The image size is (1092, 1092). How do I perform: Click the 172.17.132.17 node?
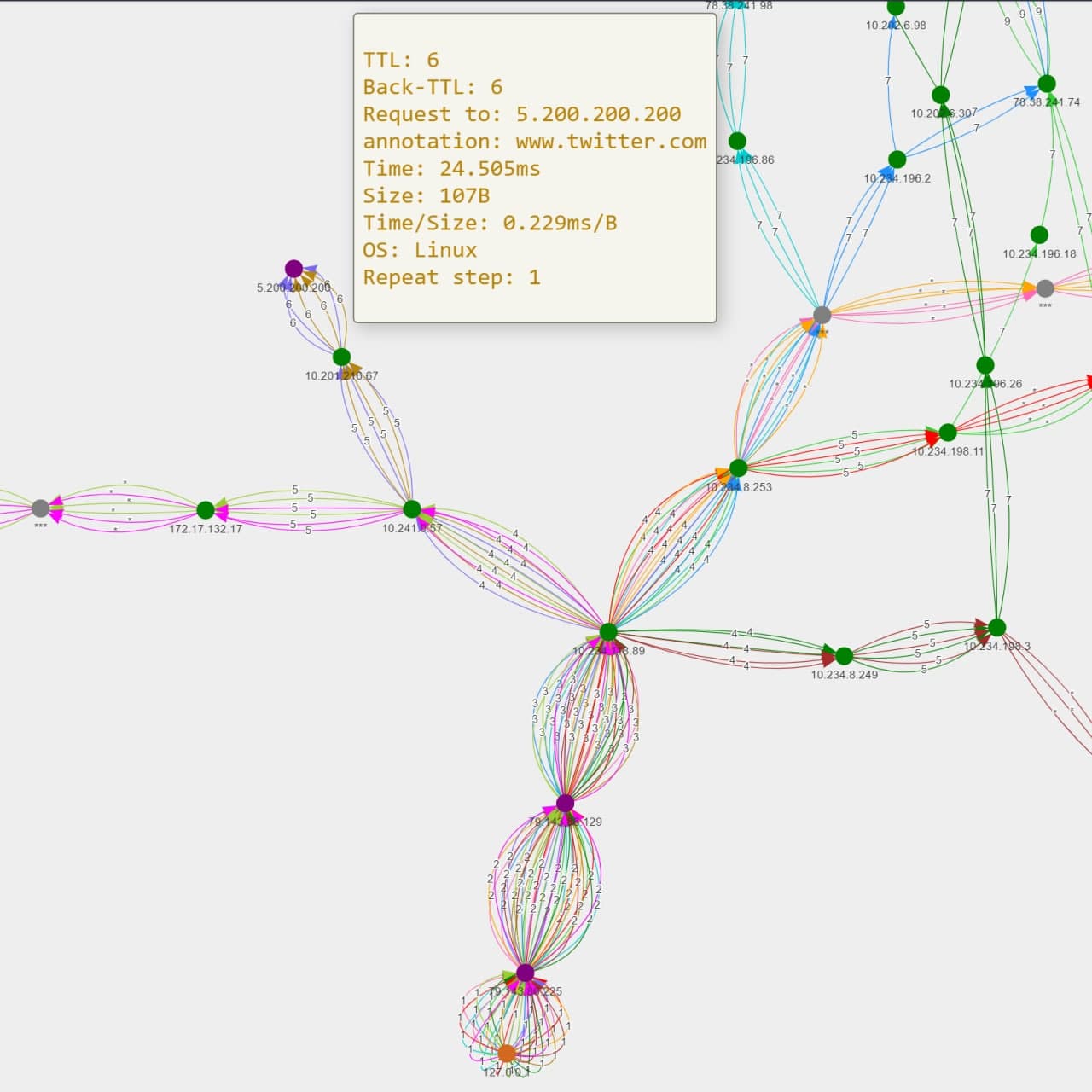coord(206,510)
